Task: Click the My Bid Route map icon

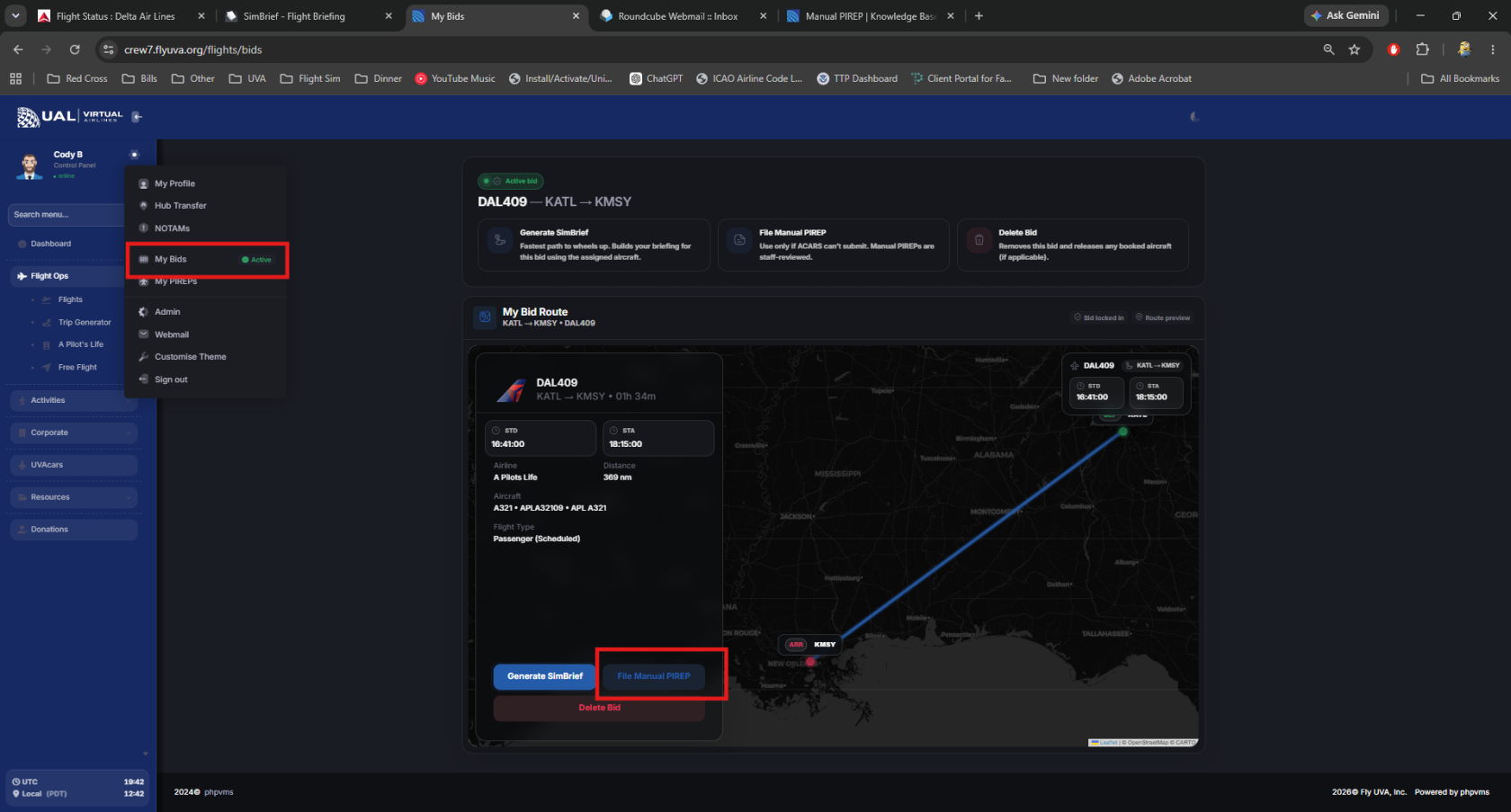Action: click(x=485, y=317)
